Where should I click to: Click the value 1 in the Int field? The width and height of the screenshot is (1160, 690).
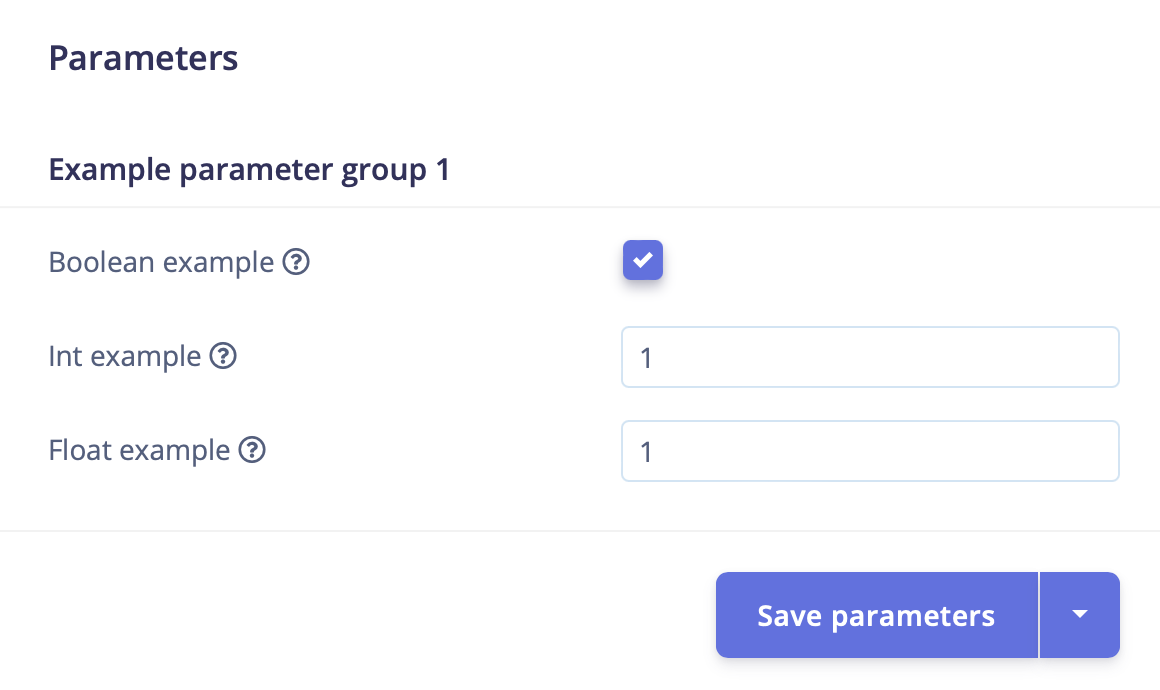(646, 358)
